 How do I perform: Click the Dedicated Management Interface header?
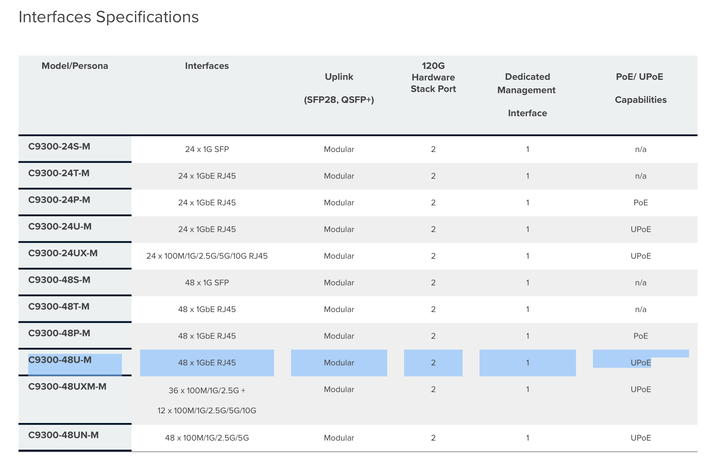tap(527, 94)
